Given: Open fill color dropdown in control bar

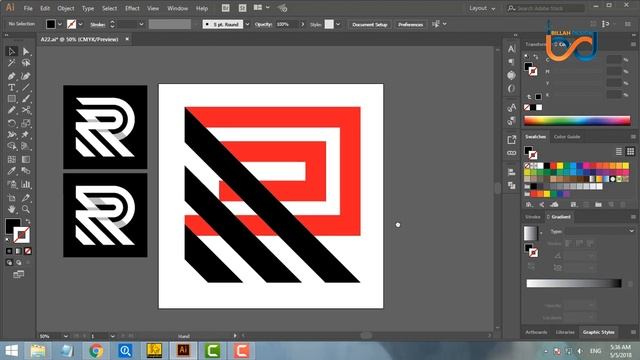Looking at the screenshot, I should (60, 24).
